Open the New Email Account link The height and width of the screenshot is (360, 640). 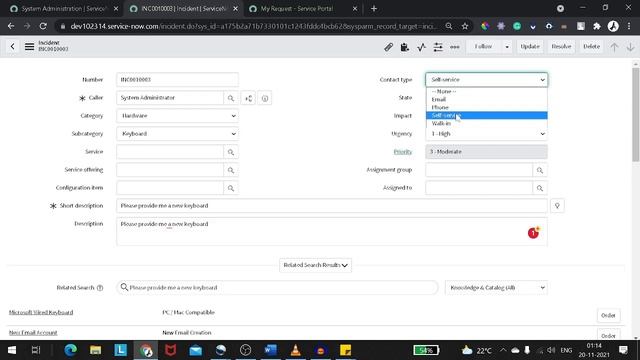click(x=33, y=333)
